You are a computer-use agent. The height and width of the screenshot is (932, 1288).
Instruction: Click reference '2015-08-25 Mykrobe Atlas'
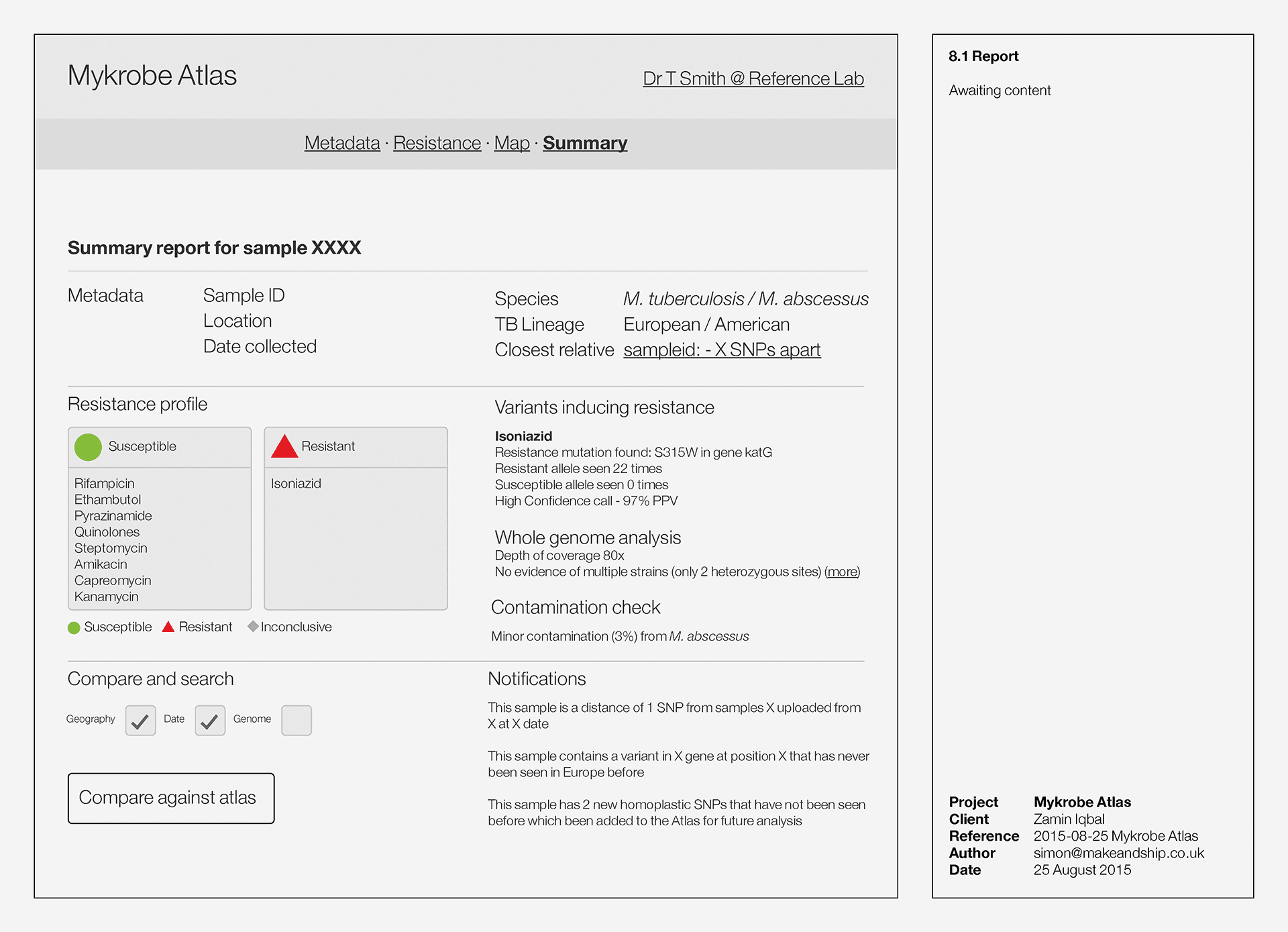coord(1116,836)
